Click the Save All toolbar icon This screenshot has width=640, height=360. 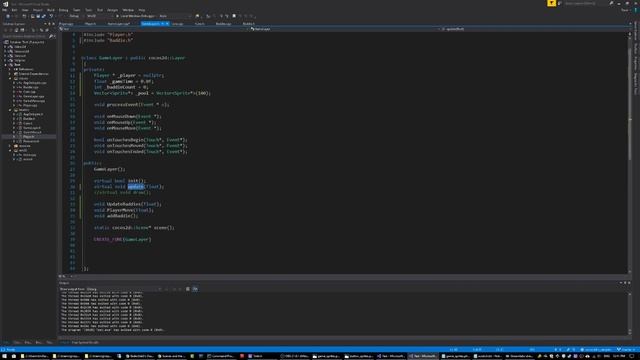click(43, 16)
